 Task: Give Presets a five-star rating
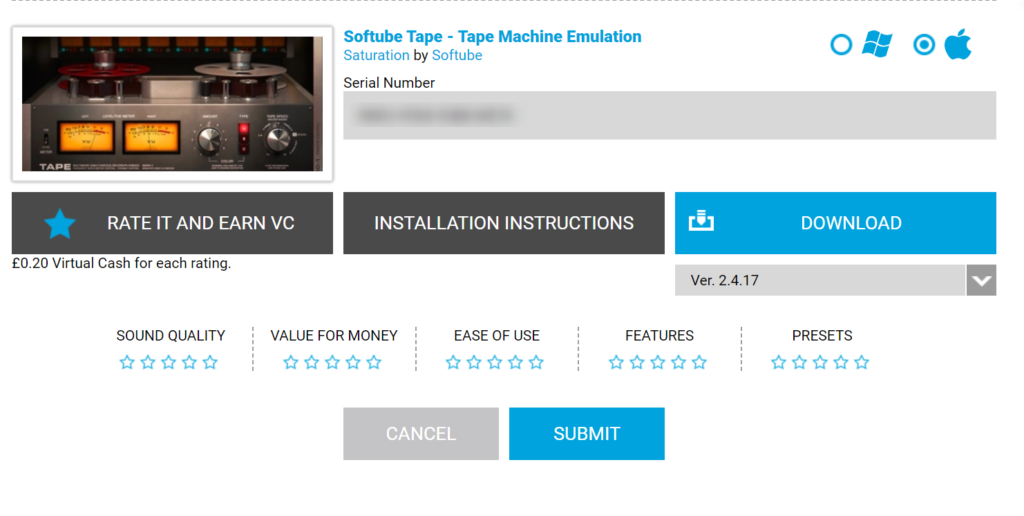(862, 362)
